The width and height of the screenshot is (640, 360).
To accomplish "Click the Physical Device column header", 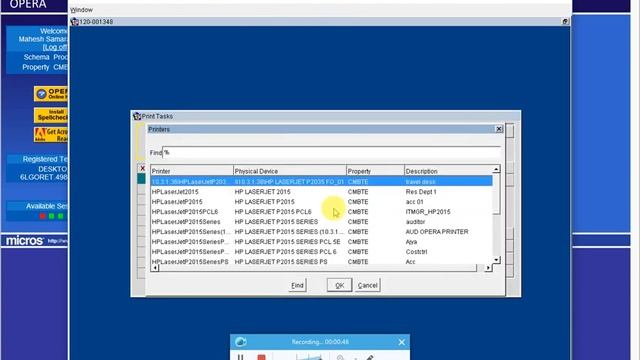I will click(290, 171).
